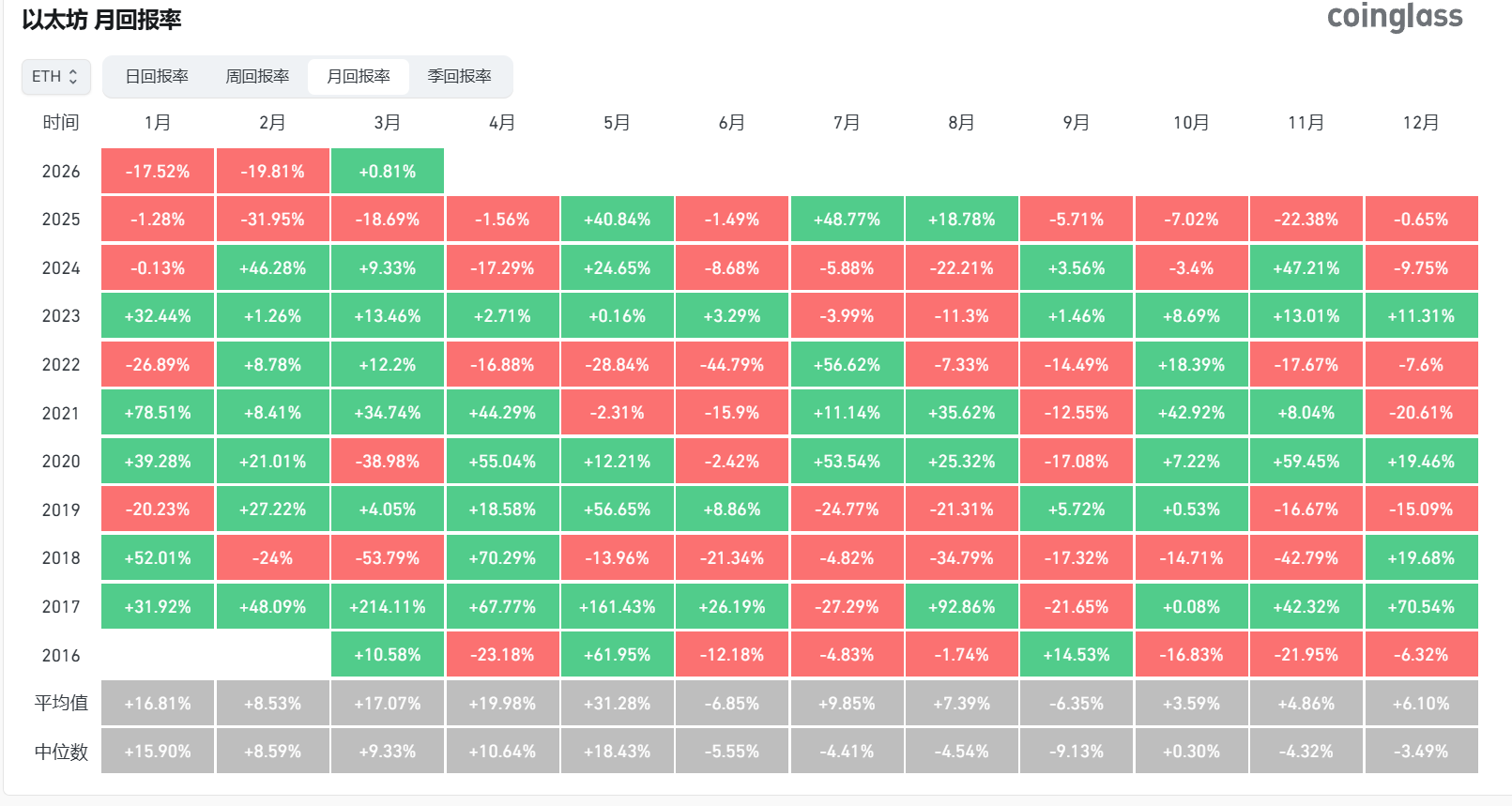This screenshot has width=1512, height=806.
Task: Switch to the 季回报率 tab
Action: (x=459, y=77)
